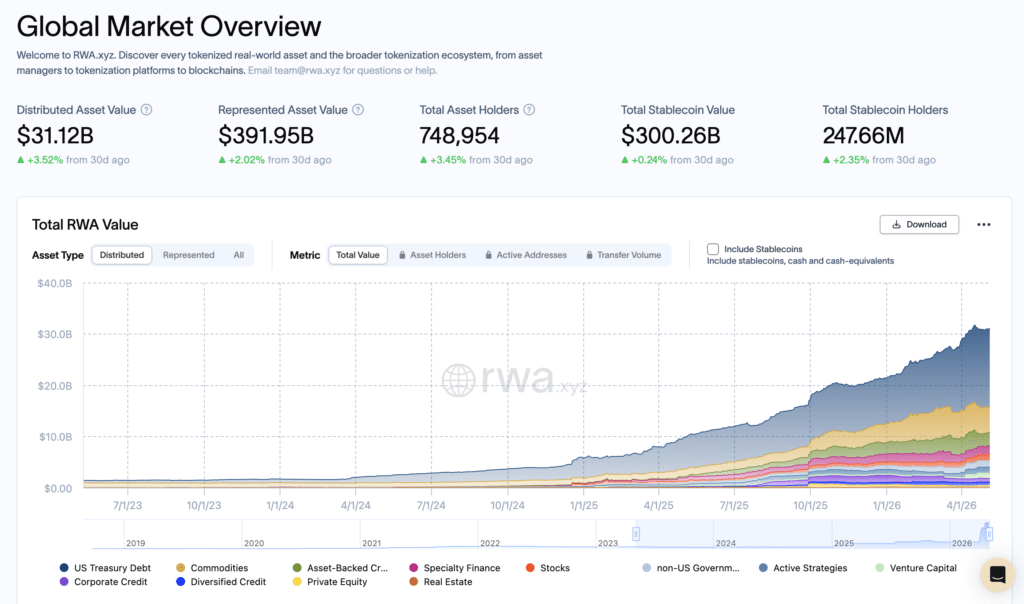Click the Global Market Overview heading
This screenshot has height=604, width=1024.
[168, 27]
